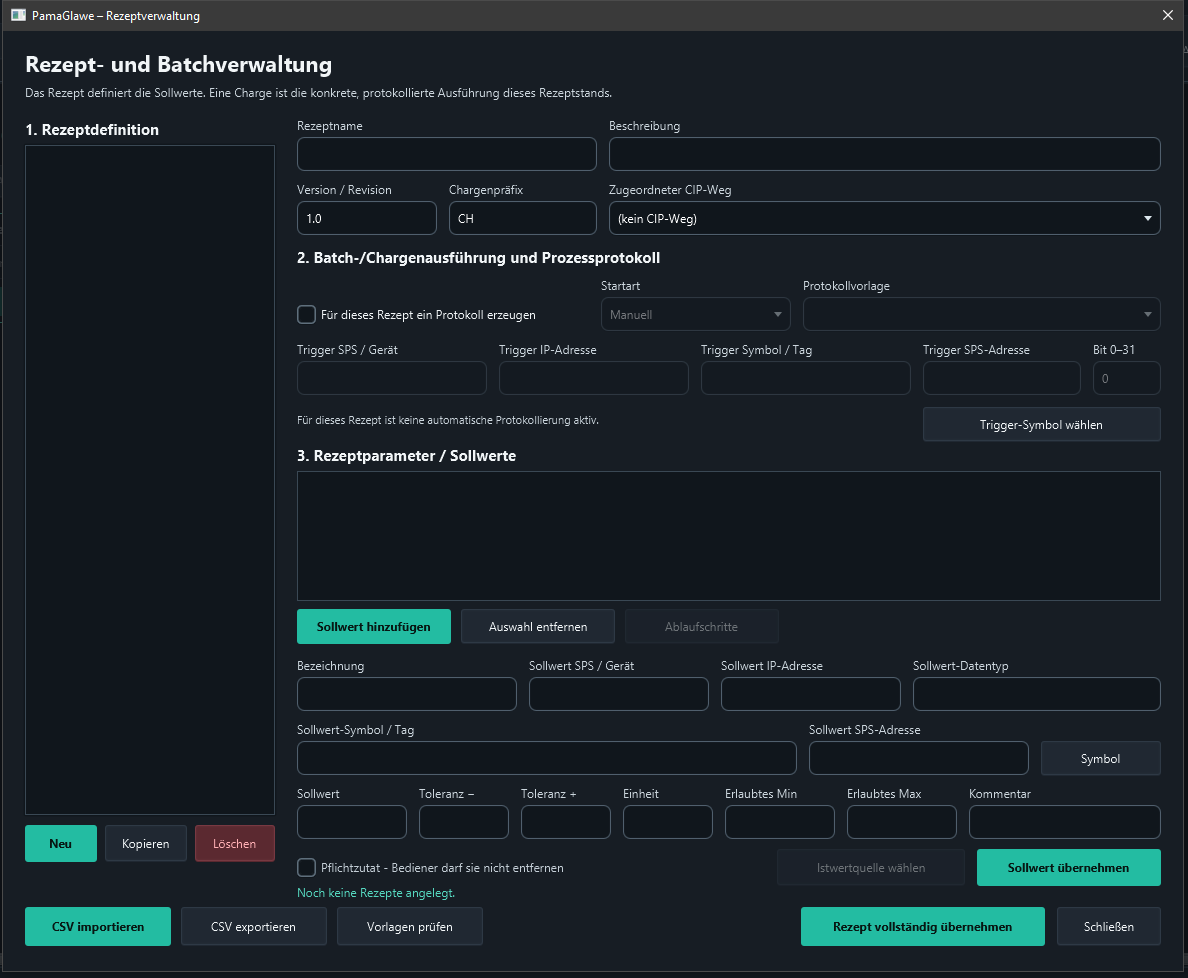Click the Bit 0–31 field

(1127, 378)
